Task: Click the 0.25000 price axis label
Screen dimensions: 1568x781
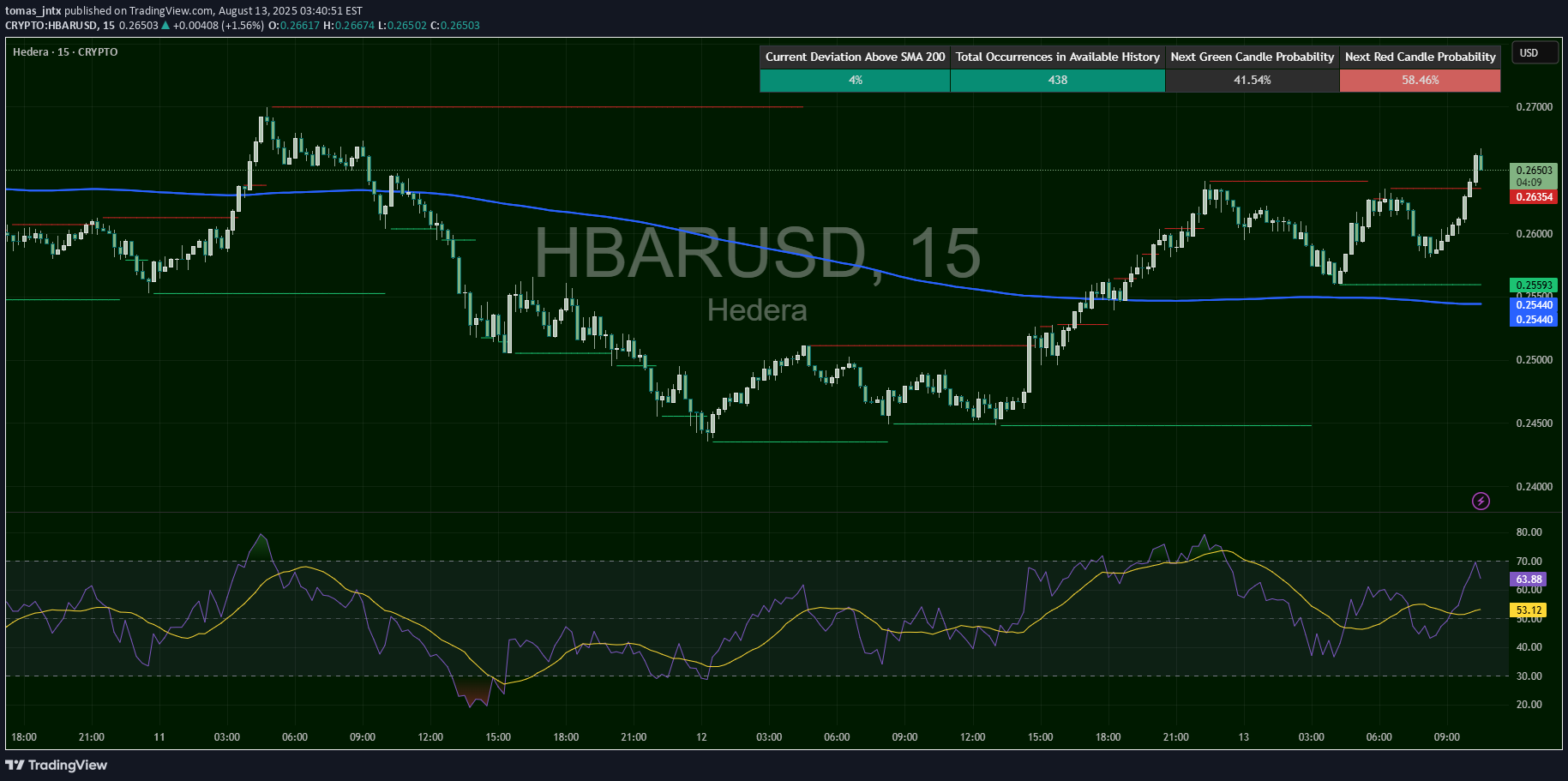Action: 1534,360
